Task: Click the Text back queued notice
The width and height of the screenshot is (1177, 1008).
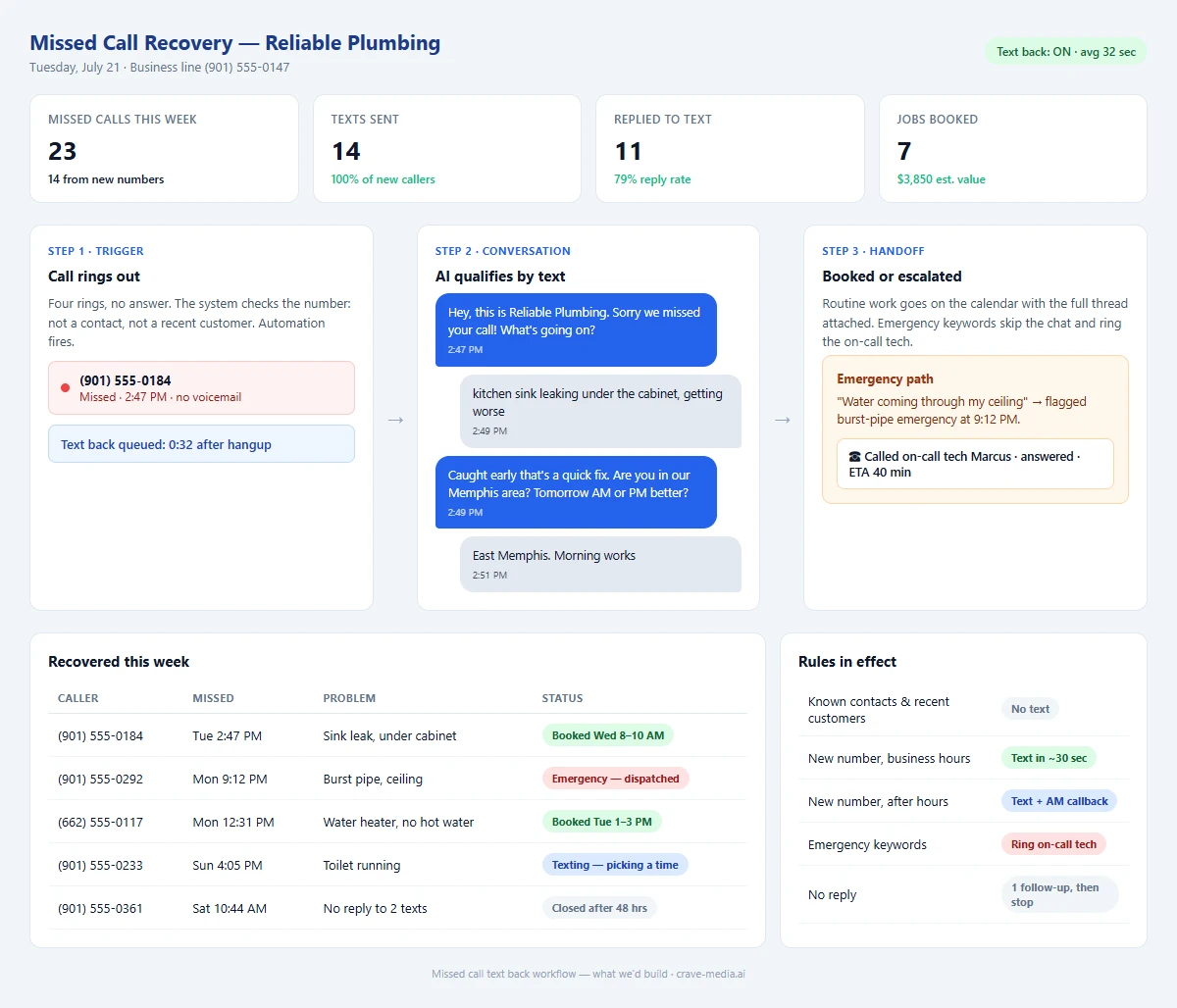Action: [201, 444]
